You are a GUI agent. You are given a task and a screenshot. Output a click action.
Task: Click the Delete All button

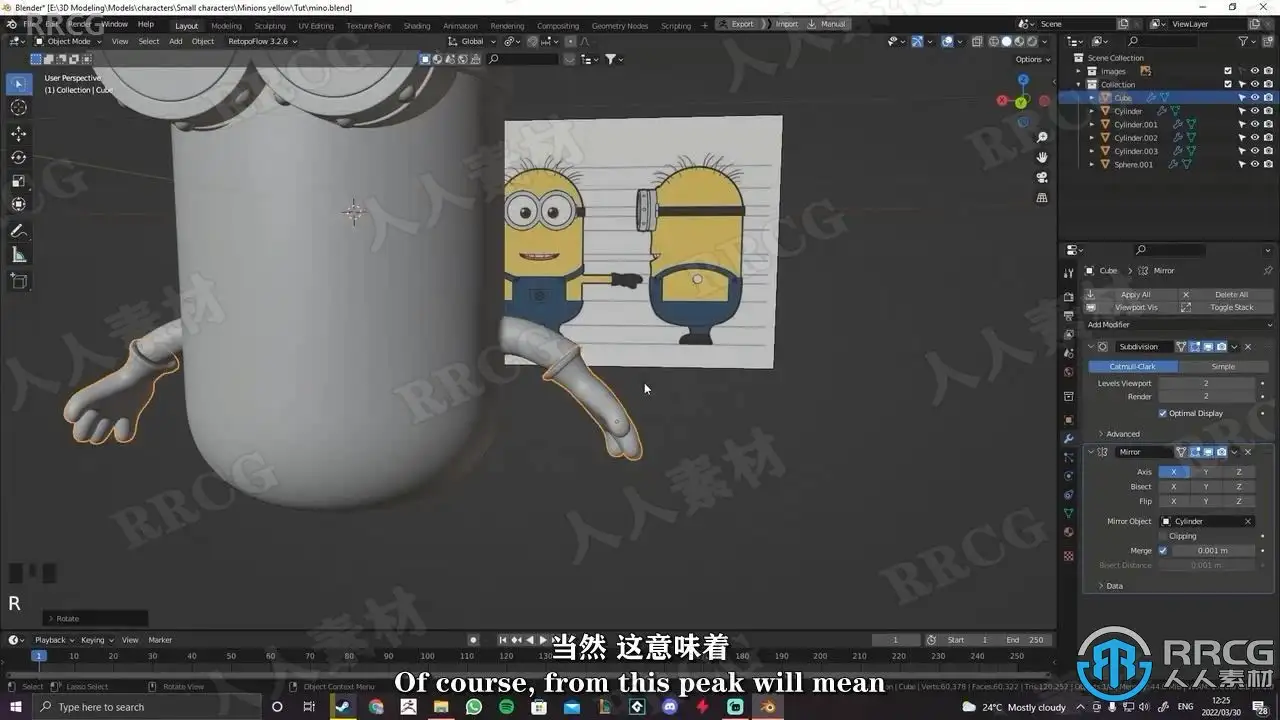1227,295
